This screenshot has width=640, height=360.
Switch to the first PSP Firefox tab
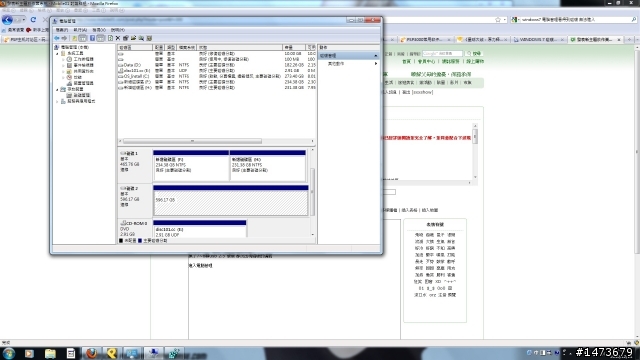[26, 40]
